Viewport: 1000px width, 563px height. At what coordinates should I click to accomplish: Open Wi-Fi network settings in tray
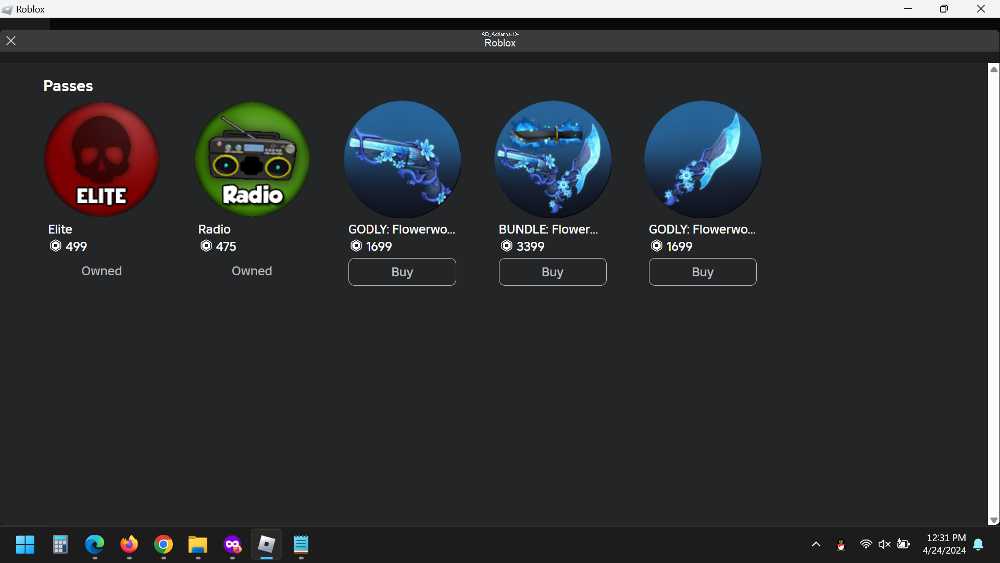pos(865,545)
